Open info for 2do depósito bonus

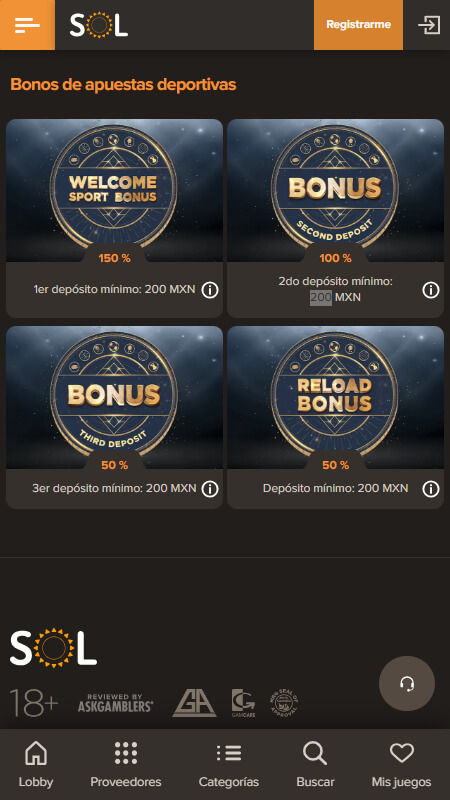click(x=431, y=290)
